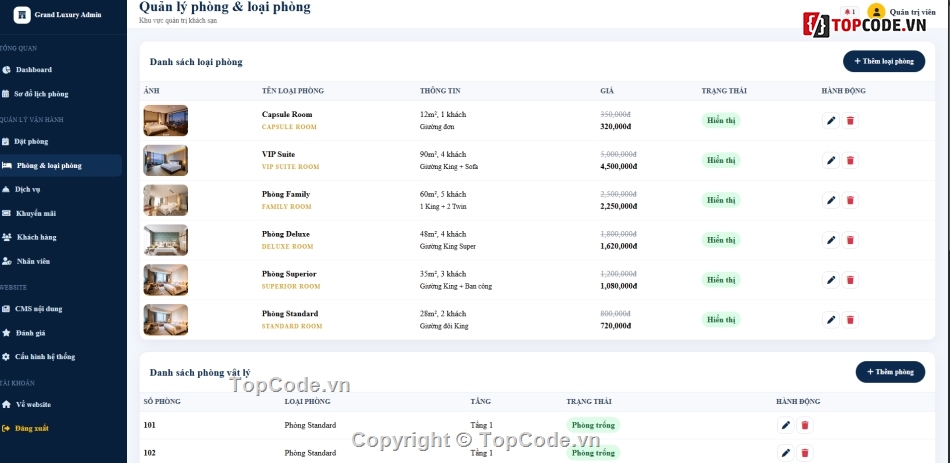Delete the Phòng Standard room type
Screen dimensions: 950x463
click(x=850, y=320)
